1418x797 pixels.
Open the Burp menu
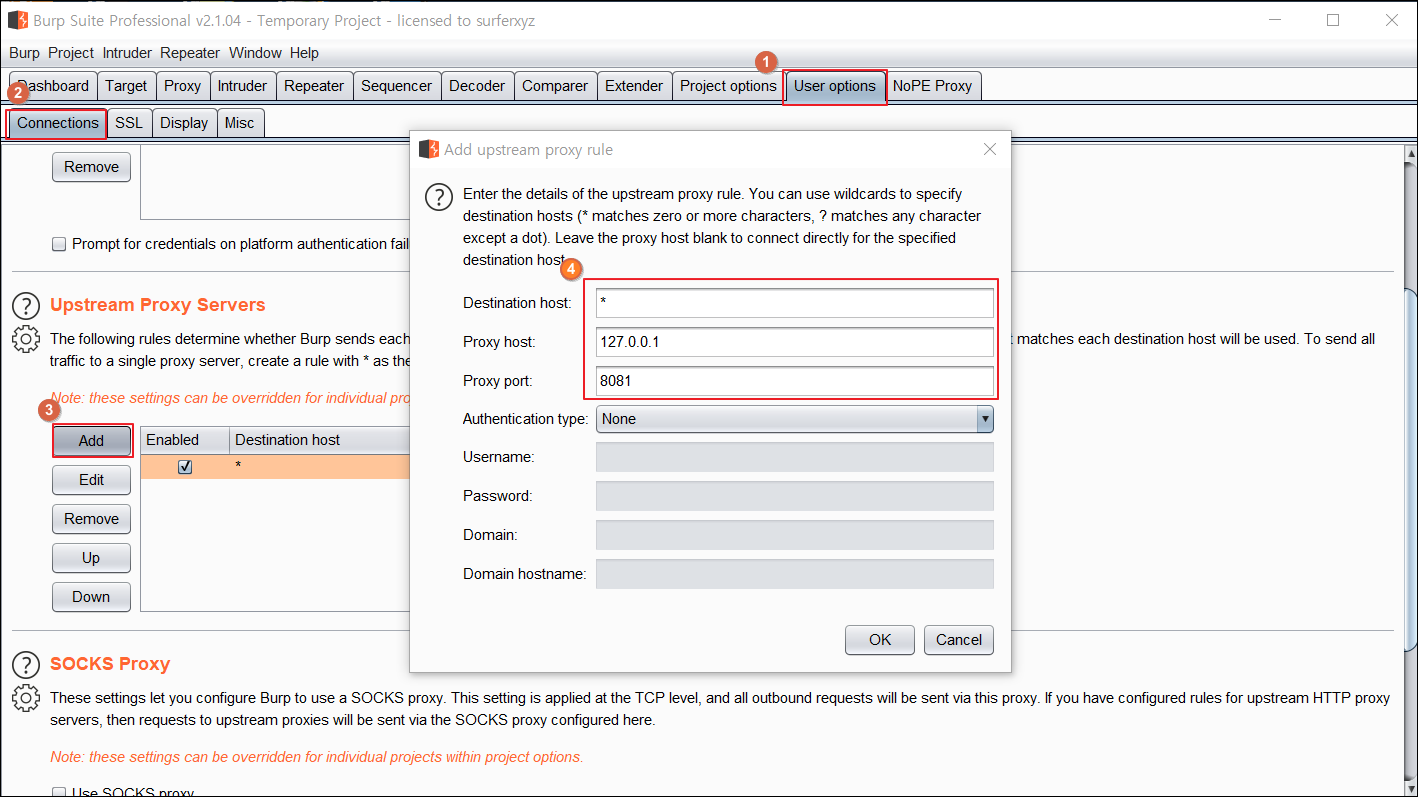pyautogui.click(x=24, y=53)
